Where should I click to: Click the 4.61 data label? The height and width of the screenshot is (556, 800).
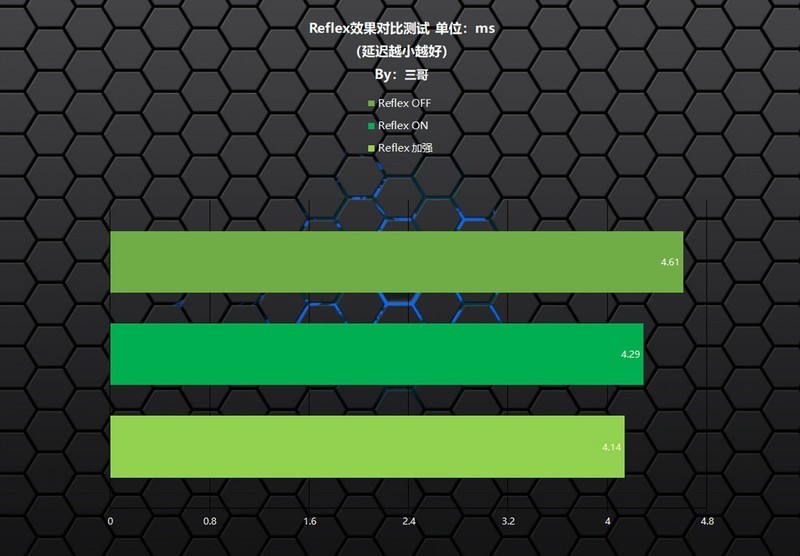[x=669, y=262]
